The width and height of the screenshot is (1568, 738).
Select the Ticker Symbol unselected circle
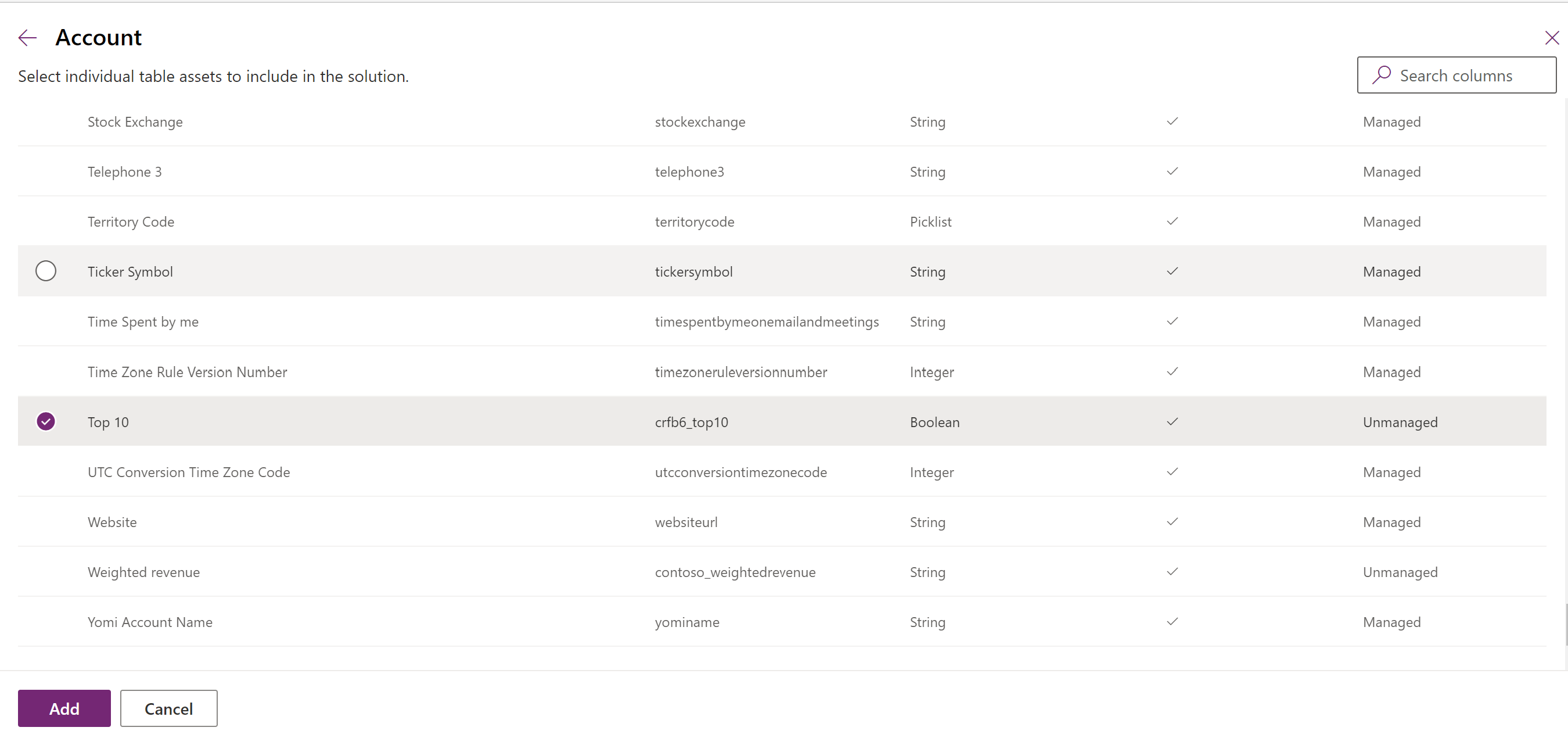point(45,271)
